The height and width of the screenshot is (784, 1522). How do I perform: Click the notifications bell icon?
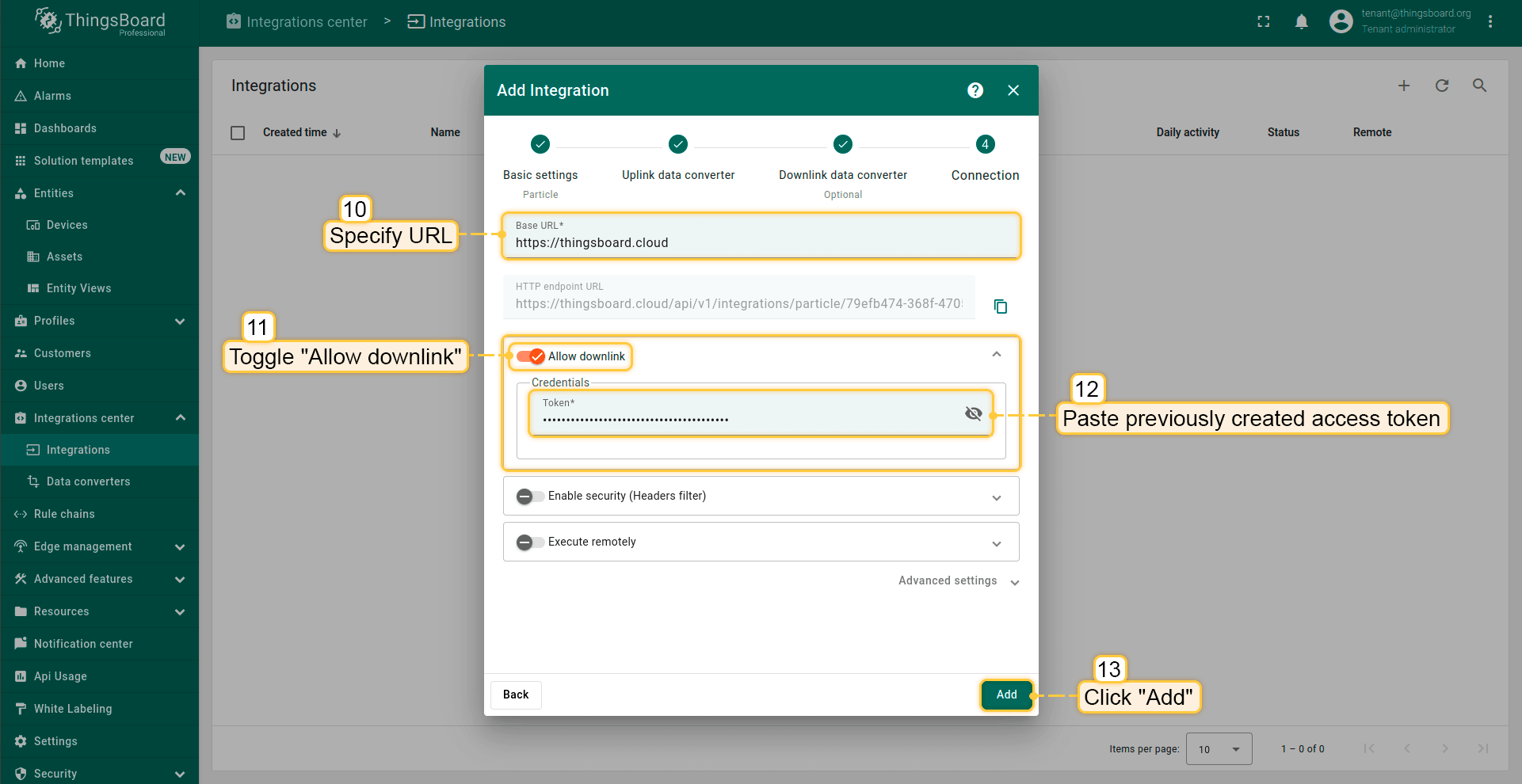(1301, 22)
